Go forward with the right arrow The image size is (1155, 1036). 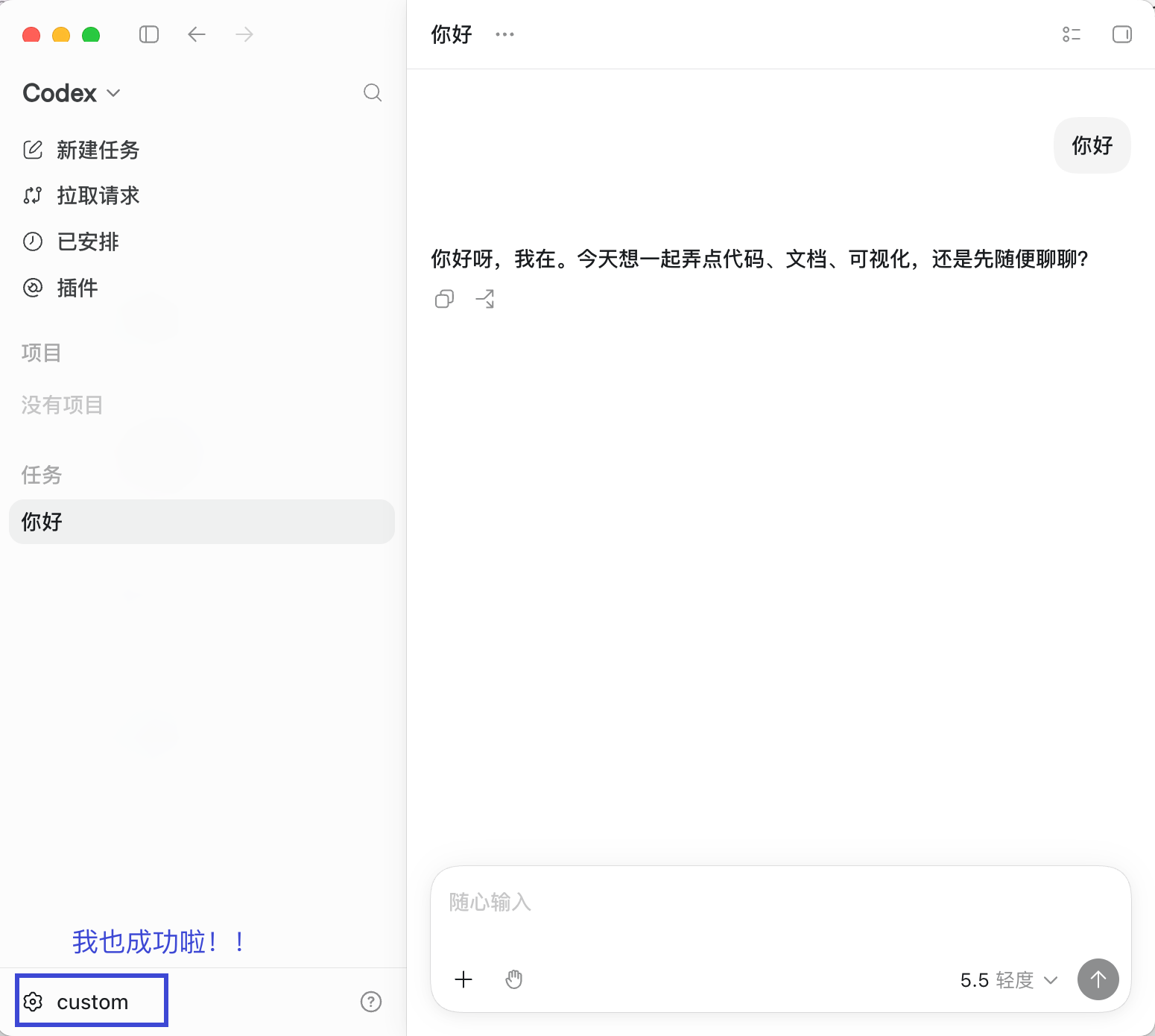pyautogui.click(x=244, y=34)
